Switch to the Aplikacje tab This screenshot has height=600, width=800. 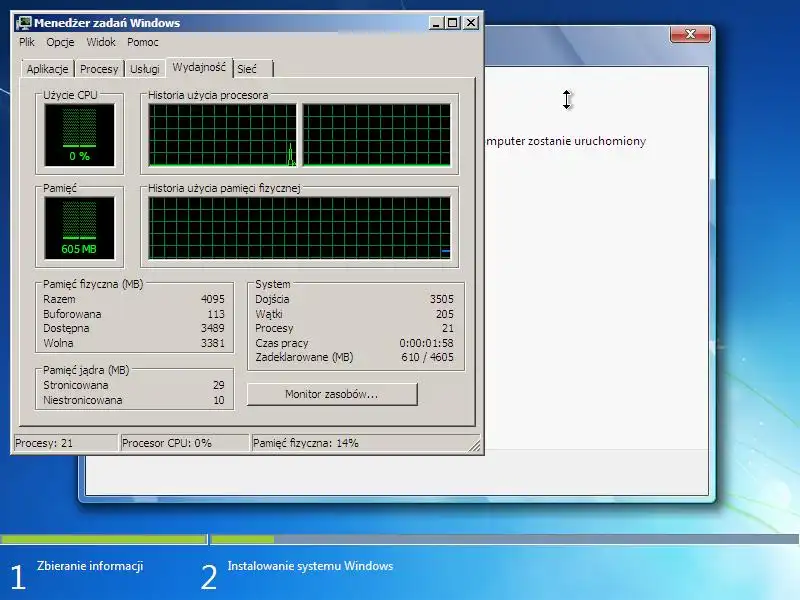point(47,69)
